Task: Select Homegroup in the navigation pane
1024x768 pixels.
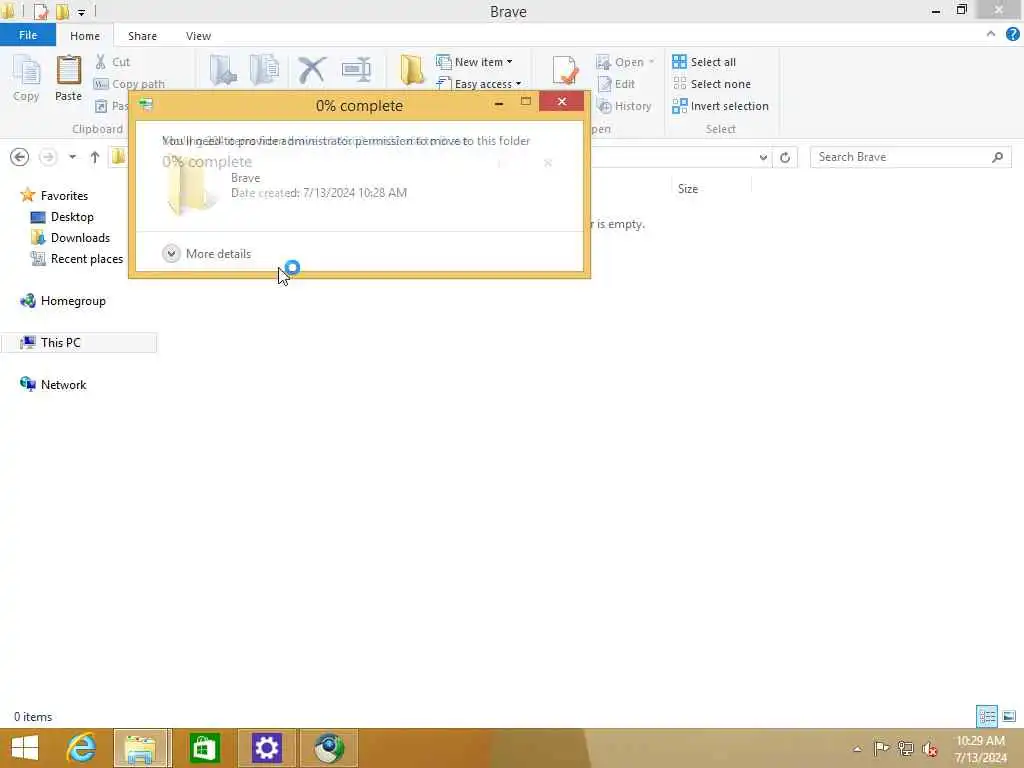Action: pyautogui.click(x=63, y=301)
